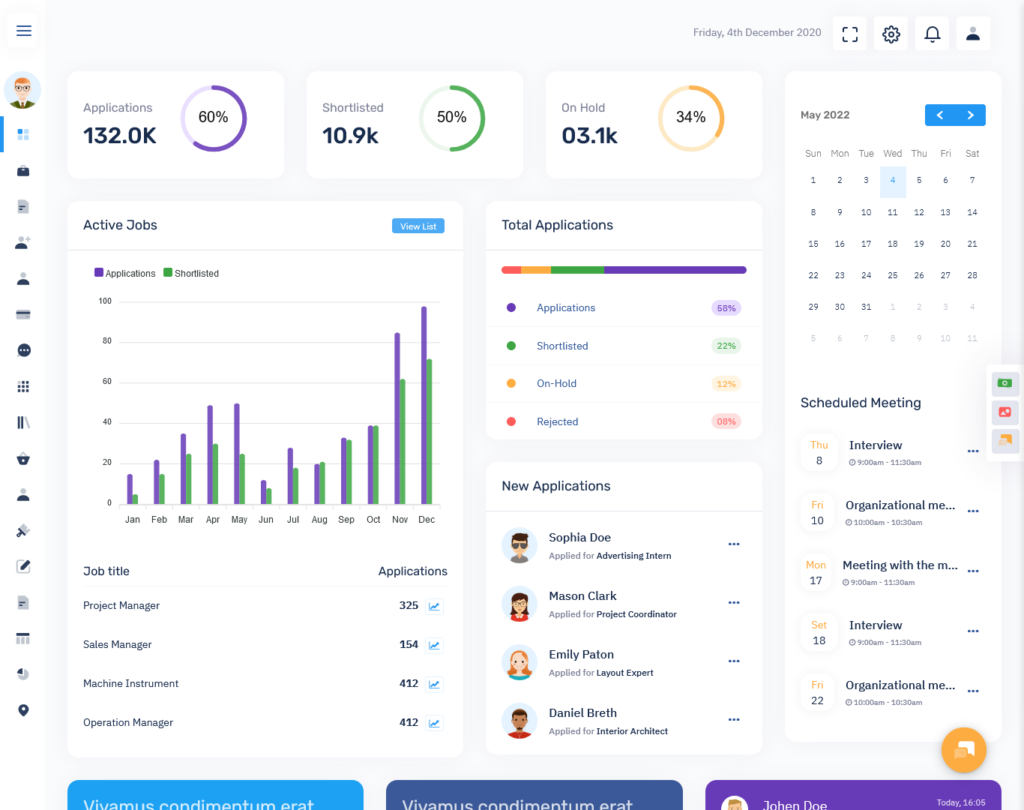Open the hamburger menu
The width and height of the screenshot is (1024, 810).
(x=24, y=31)
